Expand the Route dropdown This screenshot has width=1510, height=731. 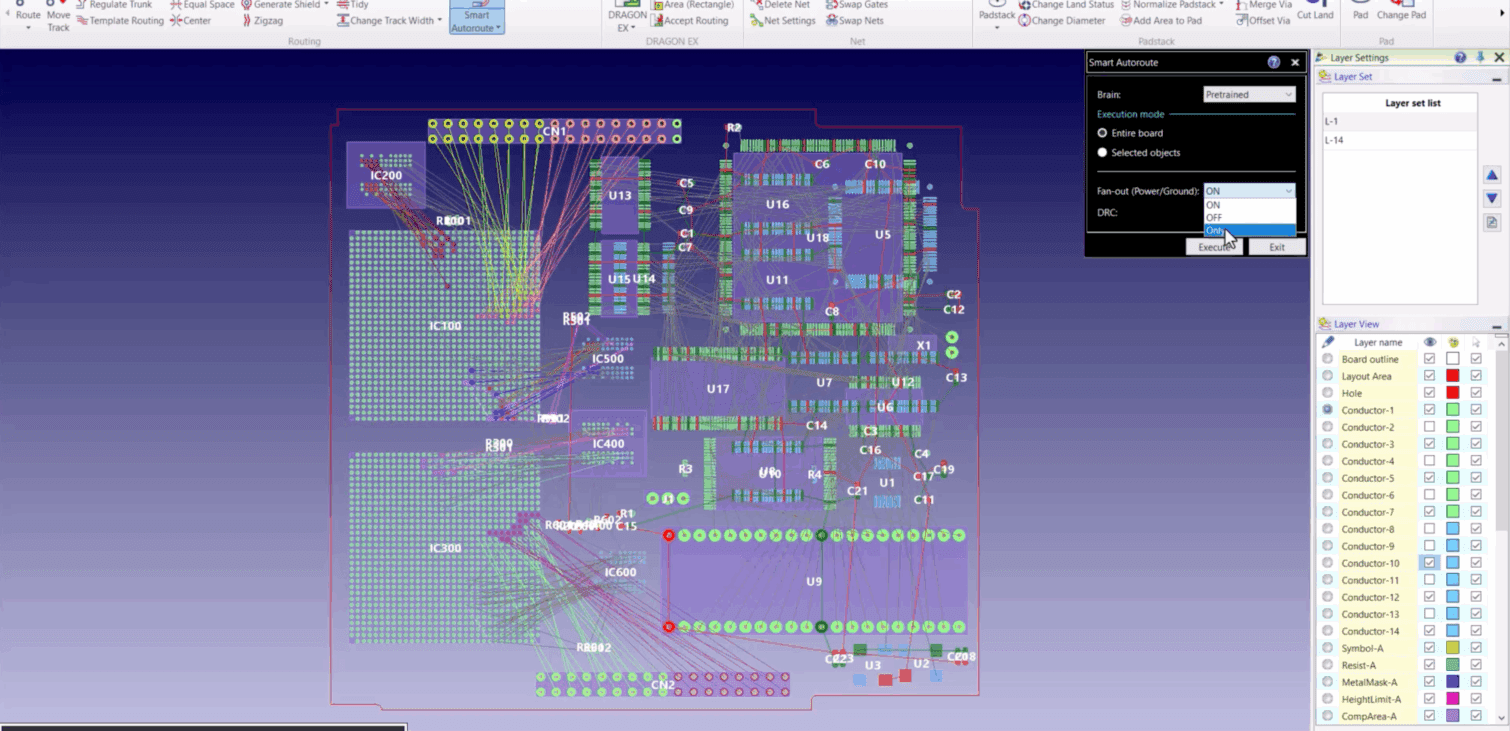(x=28, y=28)
